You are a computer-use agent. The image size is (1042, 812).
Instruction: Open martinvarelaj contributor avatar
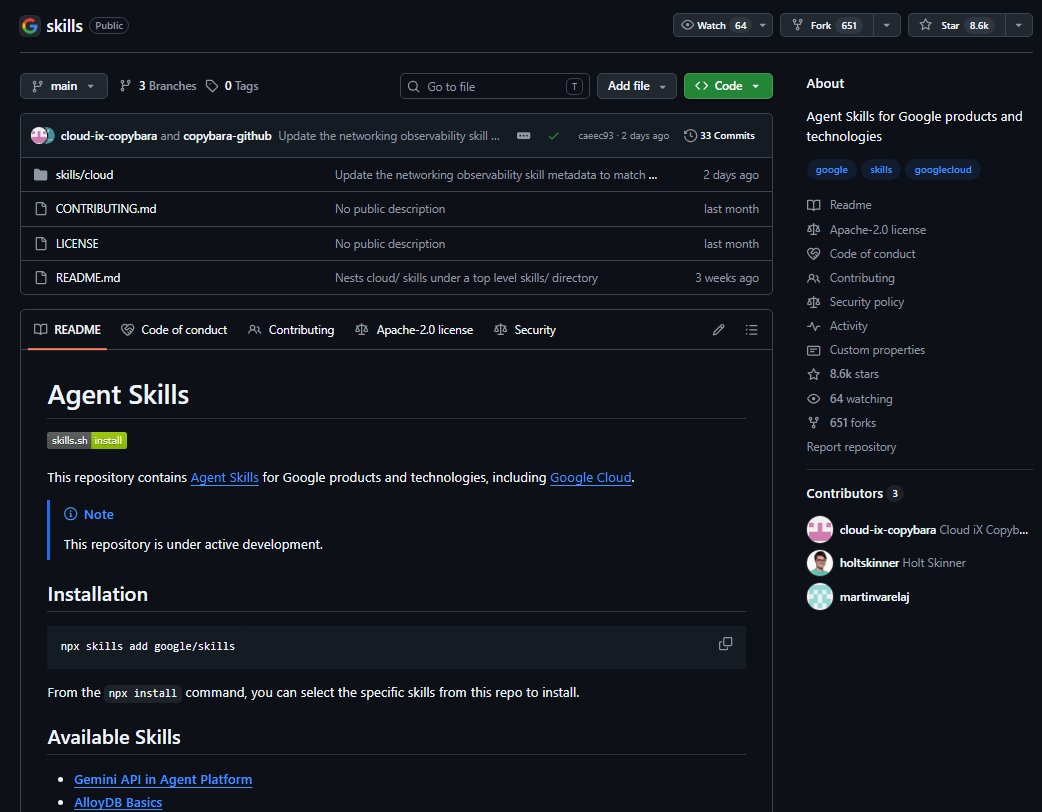[x=819, y=597]
